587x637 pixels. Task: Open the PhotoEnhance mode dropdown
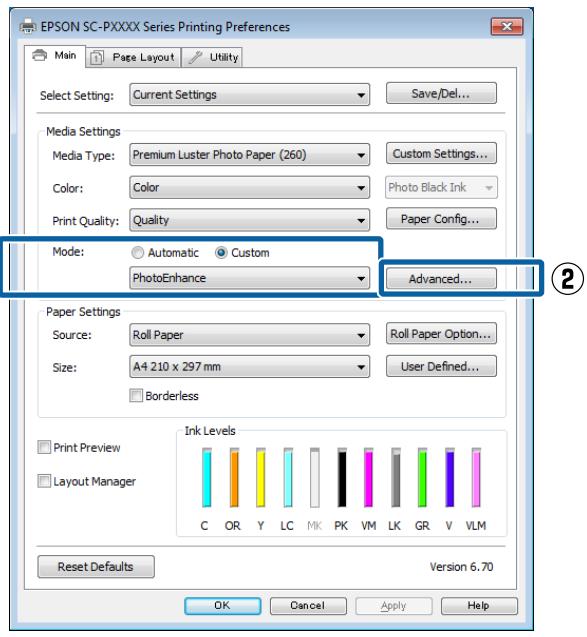(249, 278)
